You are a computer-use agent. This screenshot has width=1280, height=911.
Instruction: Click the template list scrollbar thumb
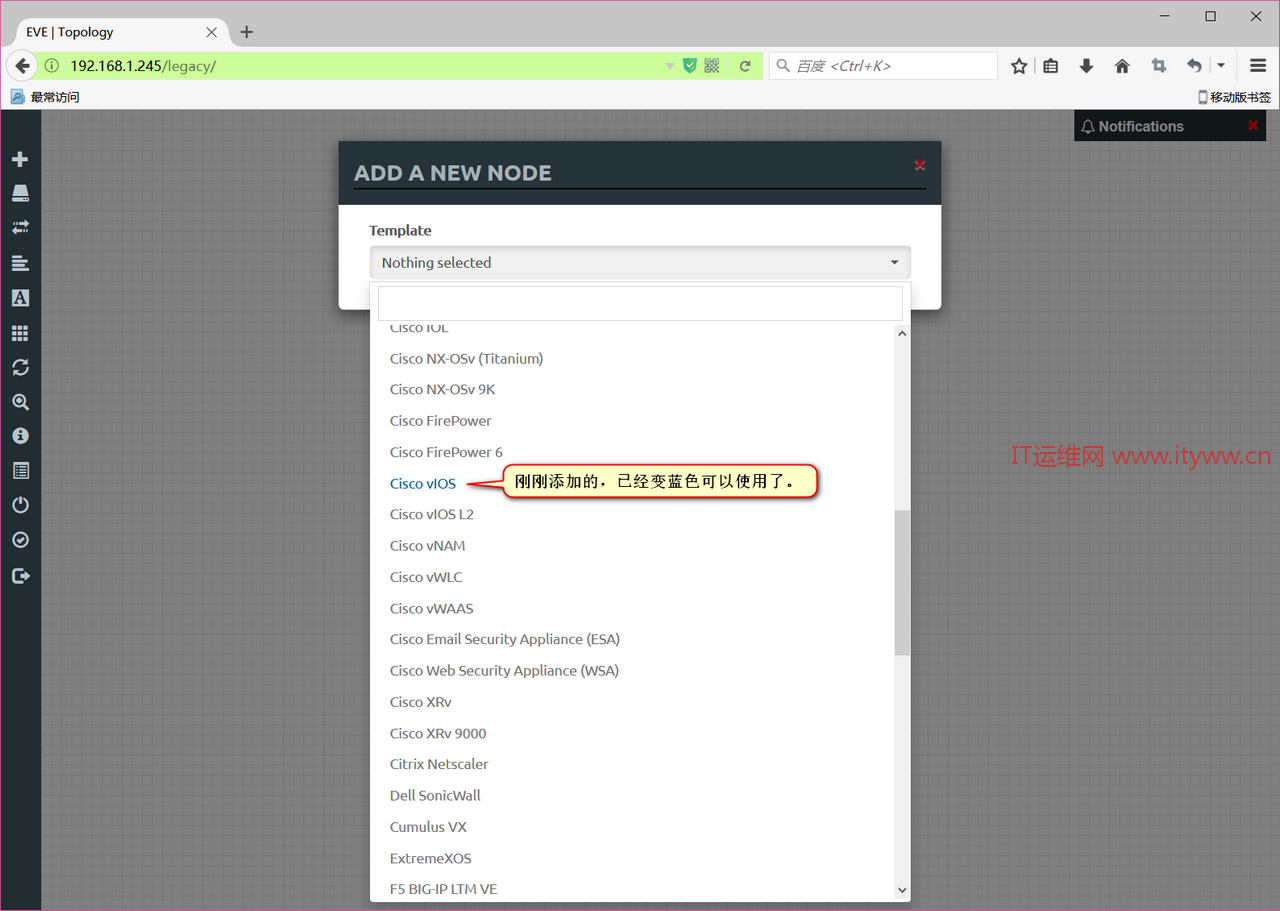click(x=902, y=582)
